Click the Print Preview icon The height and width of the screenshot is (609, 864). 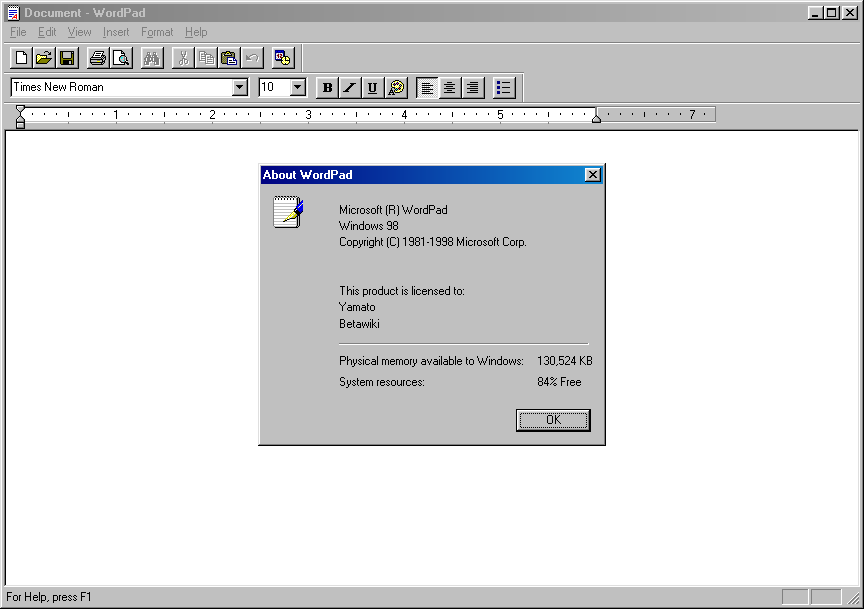tap(121, 58)
